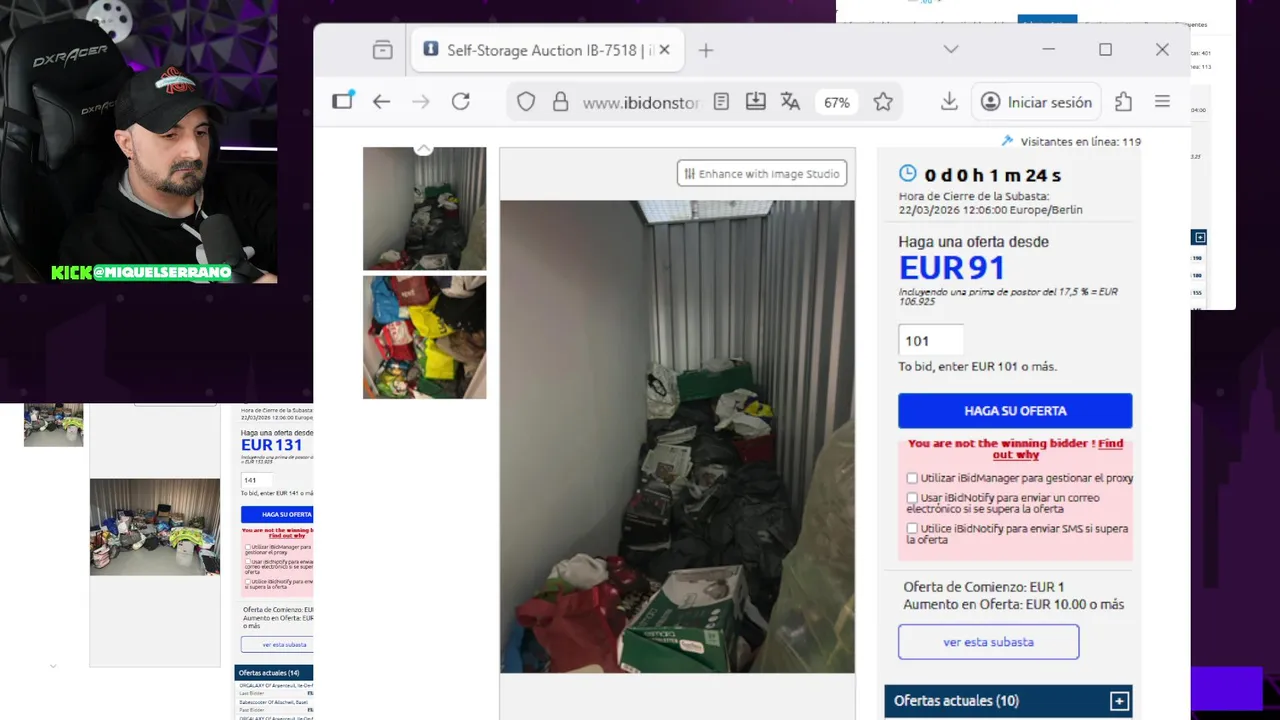
Task: Click the install site as app icon
Action: click(756, 102)
